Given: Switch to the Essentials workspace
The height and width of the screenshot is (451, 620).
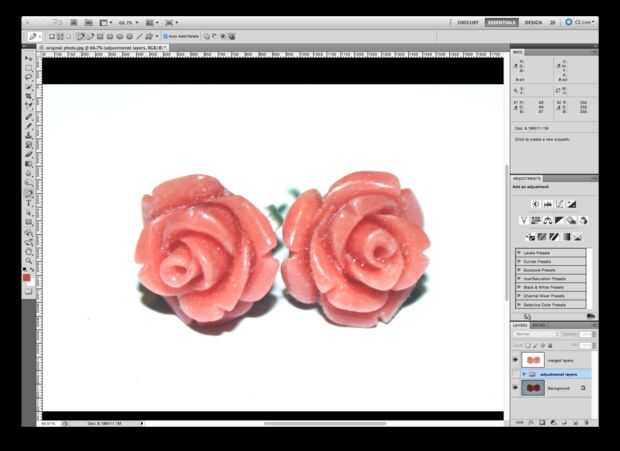Looking at the screenshot, I should (501, 23).
